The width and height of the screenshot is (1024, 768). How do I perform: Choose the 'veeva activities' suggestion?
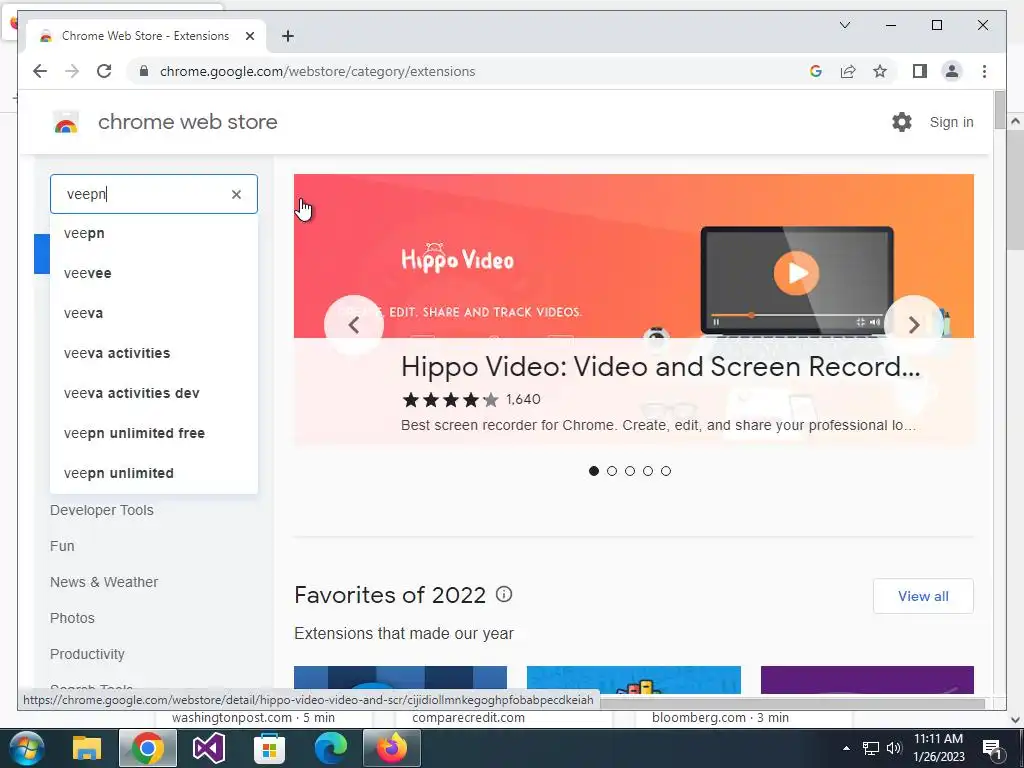154,353
